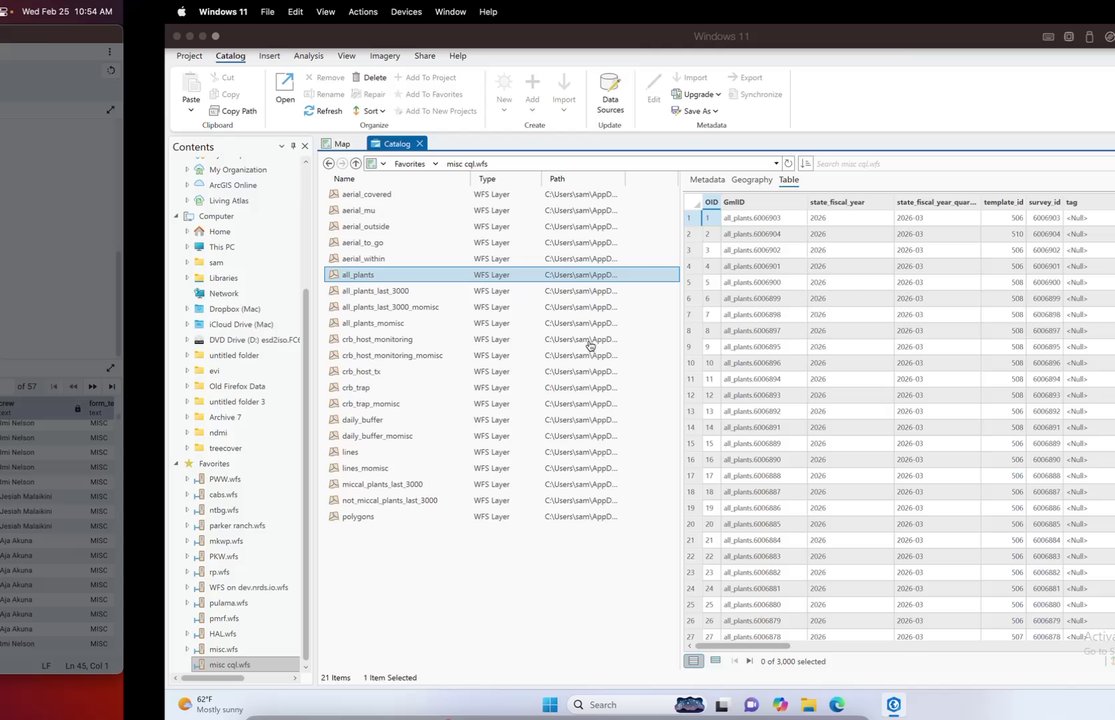Open Contents pane options dropdown
This screenshot has height=720, width=1115.
tap(282, 146)
